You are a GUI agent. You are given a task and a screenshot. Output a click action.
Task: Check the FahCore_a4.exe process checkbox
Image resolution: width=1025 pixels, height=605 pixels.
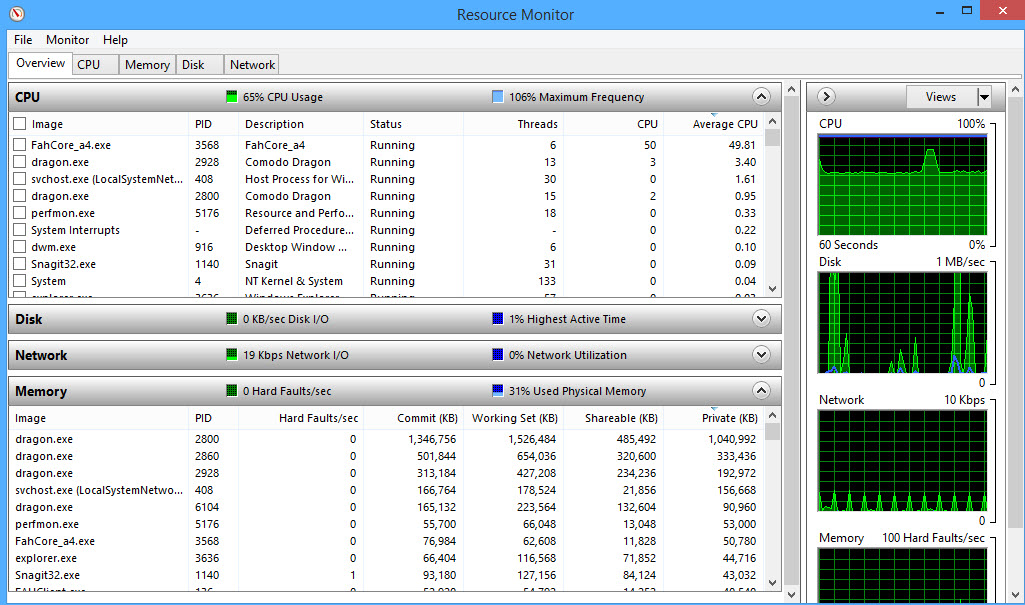click(x=20, y=144)
